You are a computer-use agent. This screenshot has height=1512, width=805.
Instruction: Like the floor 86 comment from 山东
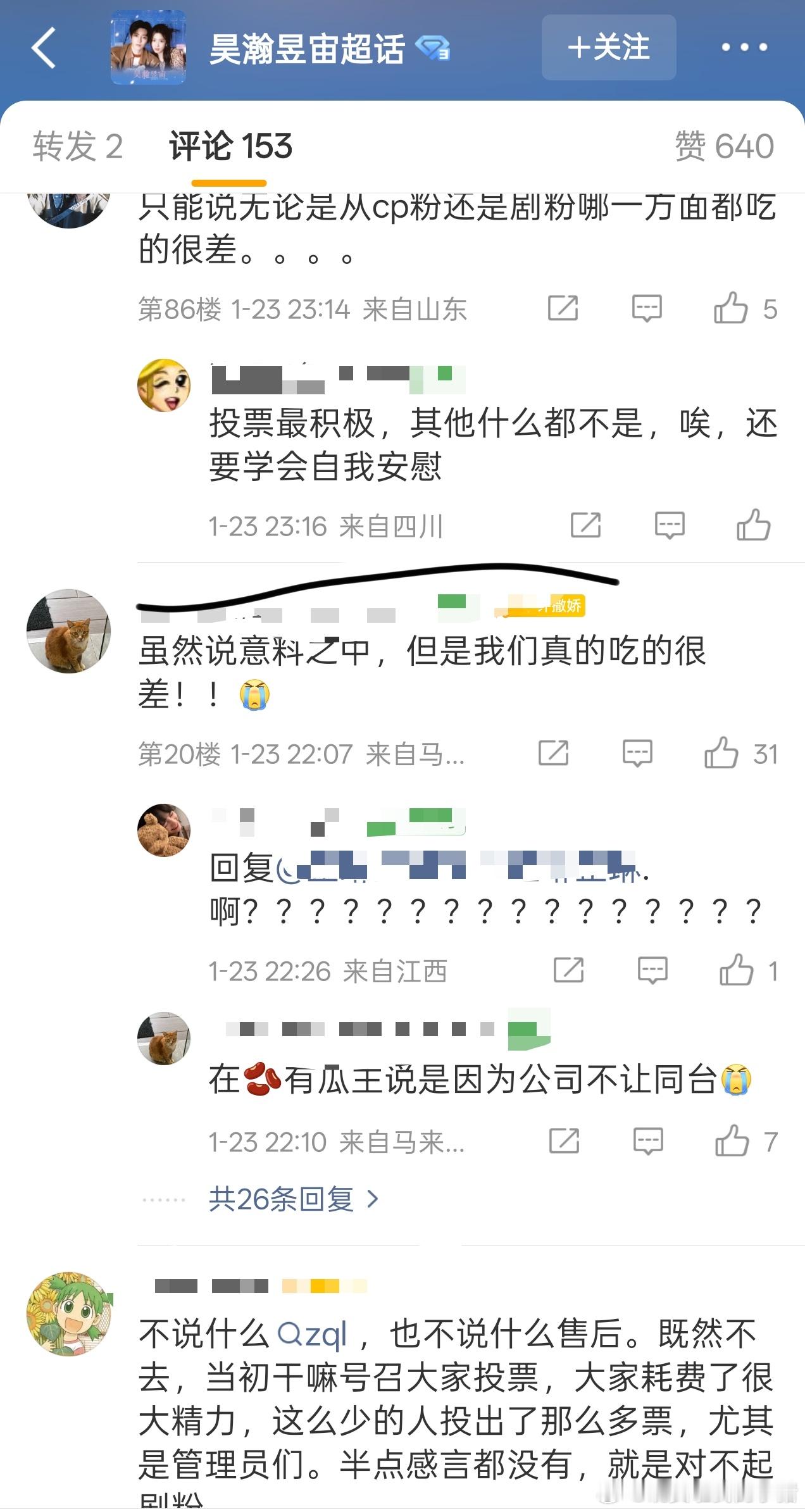[730, 308]
